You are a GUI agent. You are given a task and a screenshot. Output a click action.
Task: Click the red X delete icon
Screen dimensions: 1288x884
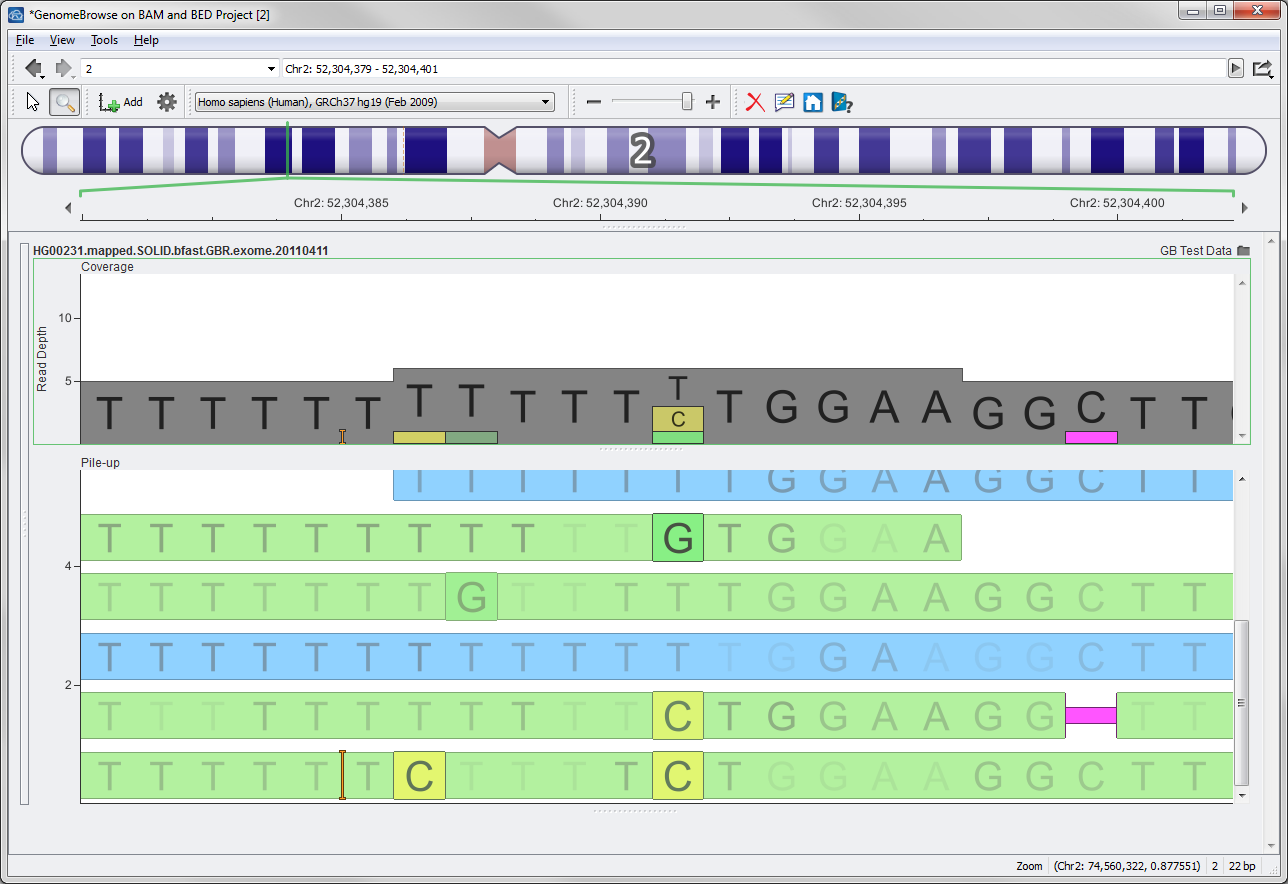[755, 102]
